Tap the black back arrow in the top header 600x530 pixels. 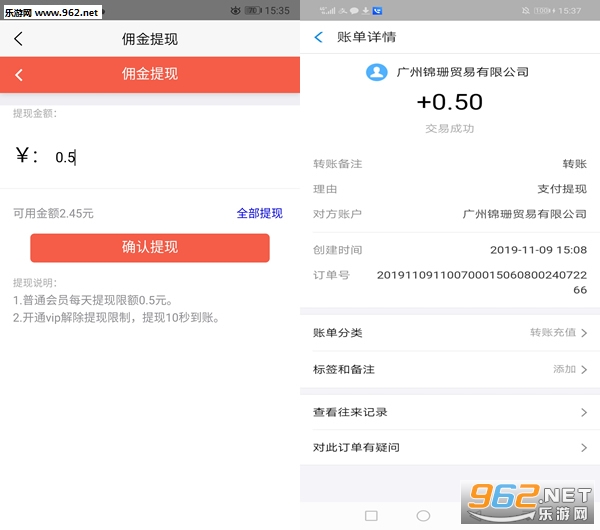[18, 40]
